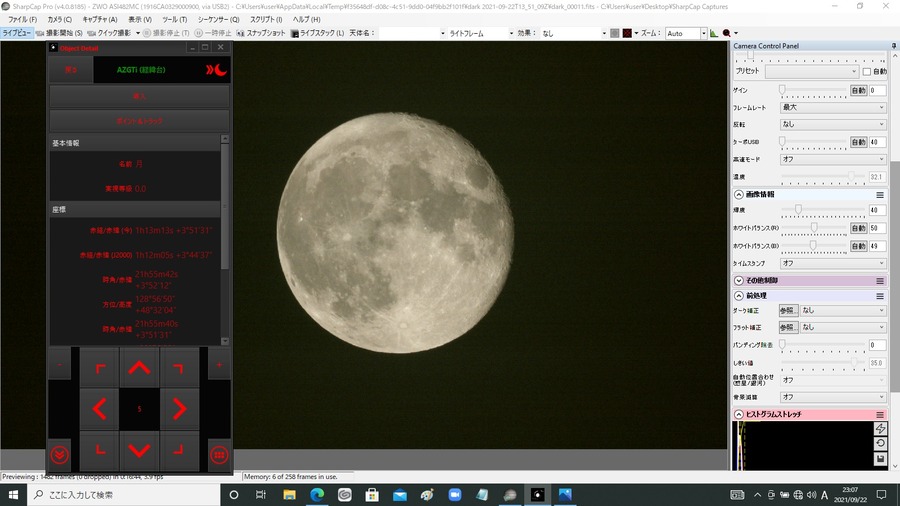The height and width of the screenshot is (506, 900).
Task: Click the histogram auto-stretch lightning icon
Action: tap(880, 428)
